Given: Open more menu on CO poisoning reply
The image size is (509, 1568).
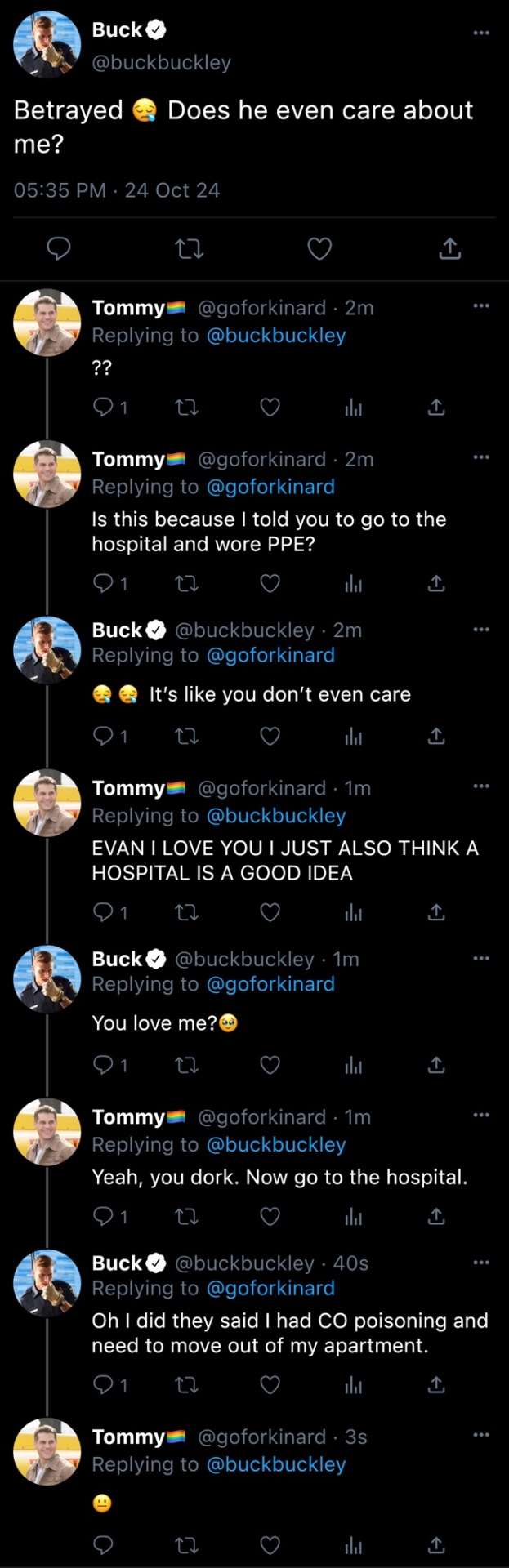Looking at the screenshot, I should 481,1263.
